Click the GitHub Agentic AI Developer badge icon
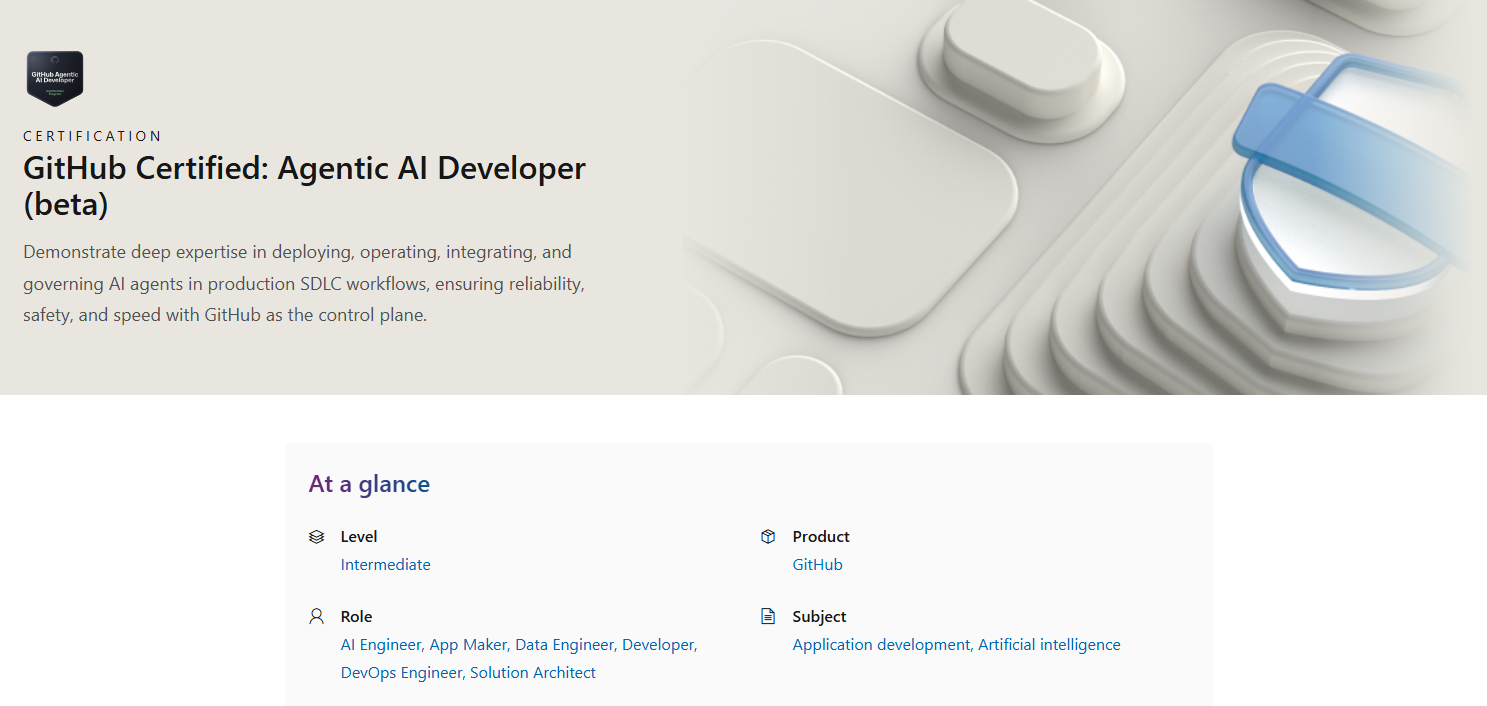The image size is (1487, 706). (55, 78)
